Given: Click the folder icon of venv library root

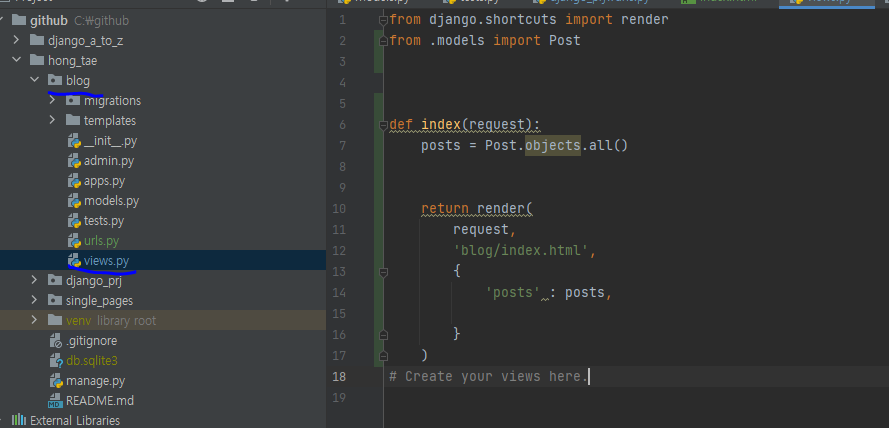Looking at the screenshot, I should 55,320.
